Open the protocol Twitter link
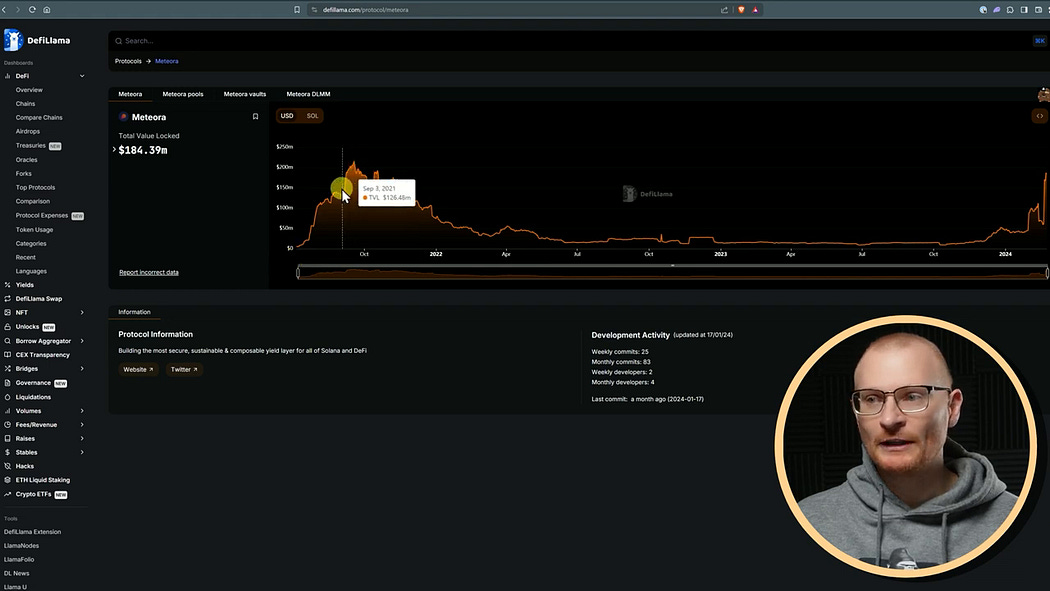The image size is (1050, 591). click(x=184, y=369)
